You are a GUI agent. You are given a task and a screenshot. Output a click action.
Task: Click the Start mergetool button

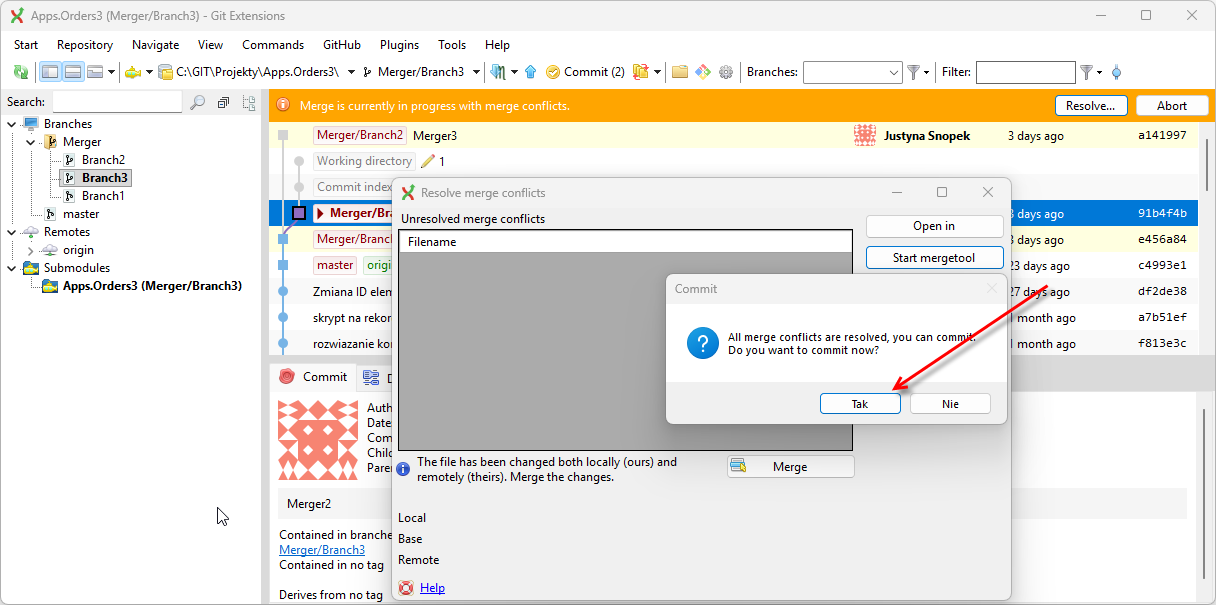(x=934, y=258)
